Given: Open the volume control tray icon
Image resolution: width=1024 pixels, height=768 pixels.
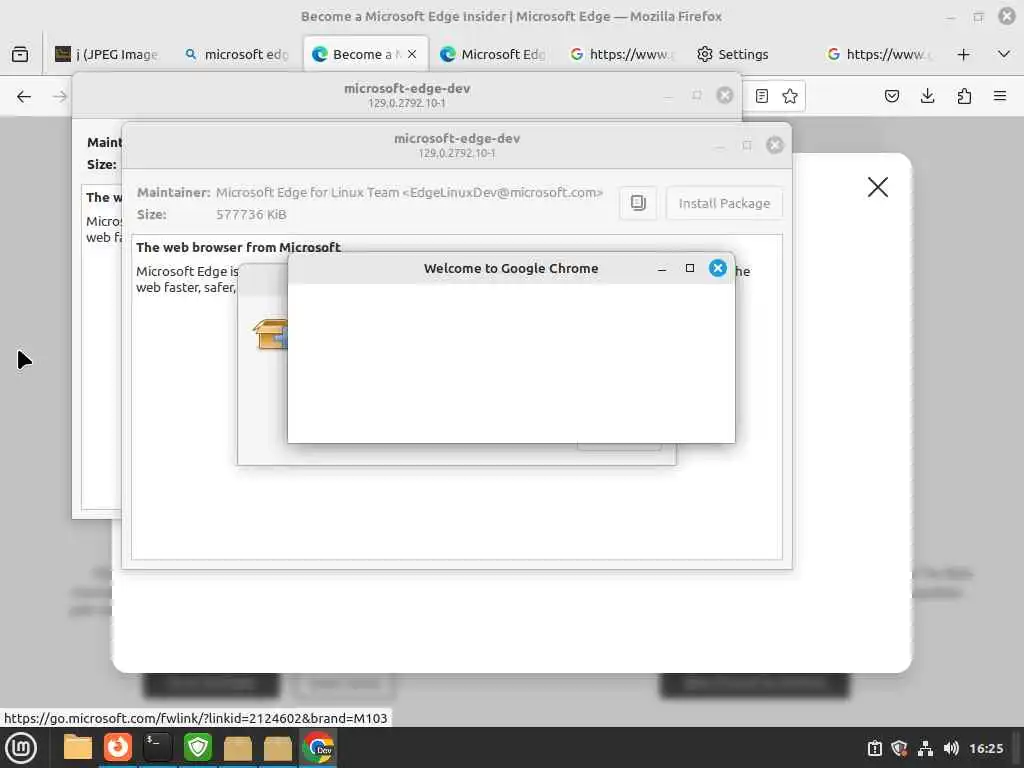Looking at the screenshot, I should pyautogui.click(x=951, y=748).
